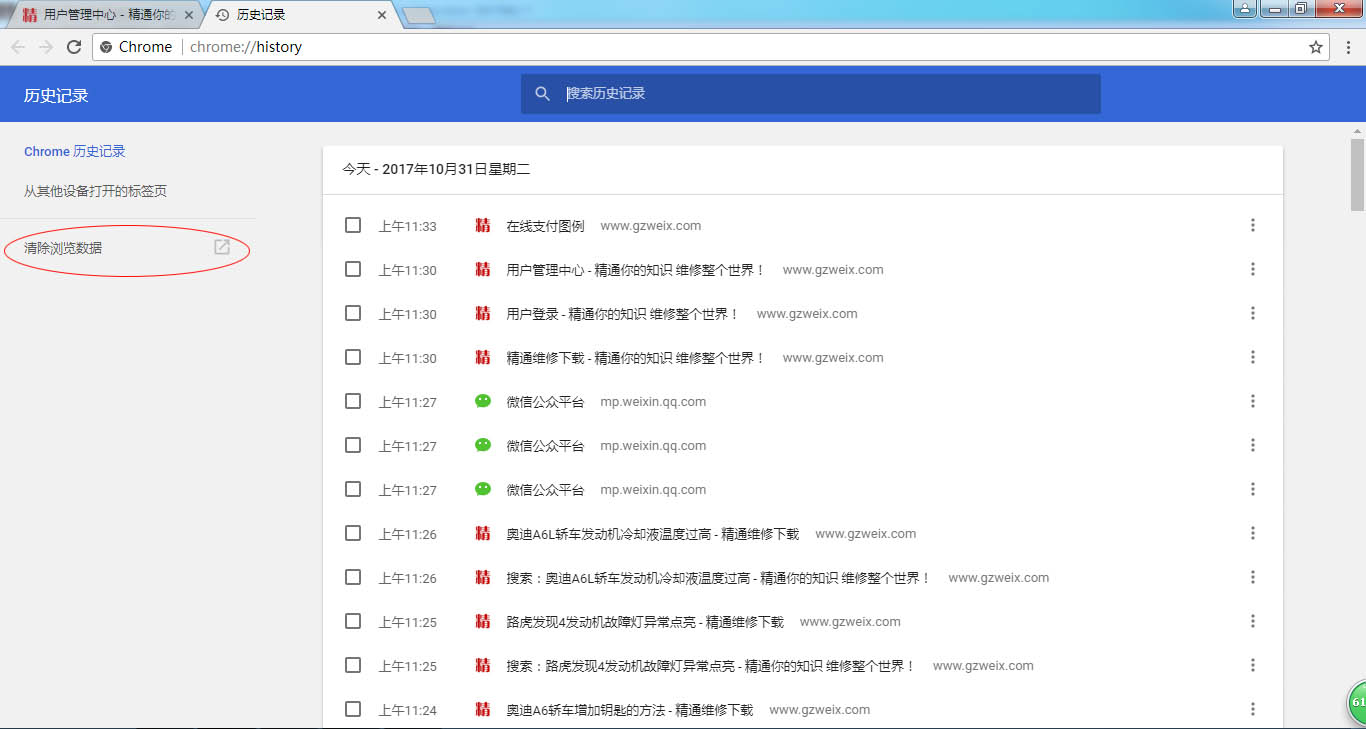Open external link icon beside 清除浏览数据
1366x729 pixels.
point(222,247)
